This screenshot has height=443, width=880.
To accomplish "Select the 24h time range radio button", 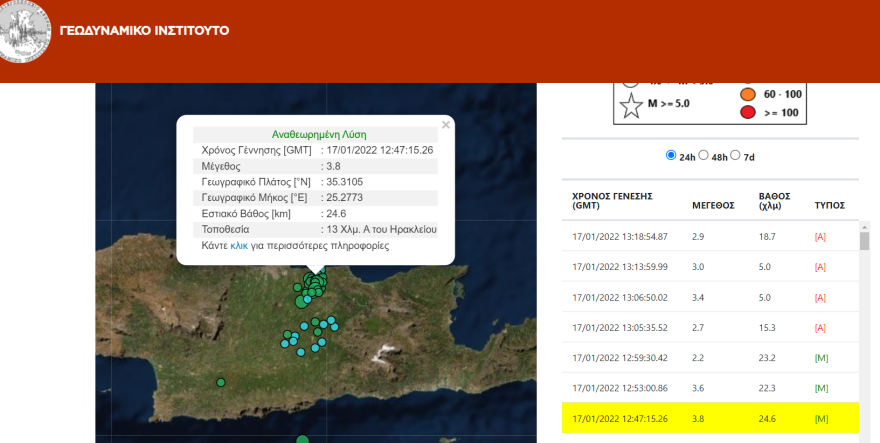I will [671, 156].
